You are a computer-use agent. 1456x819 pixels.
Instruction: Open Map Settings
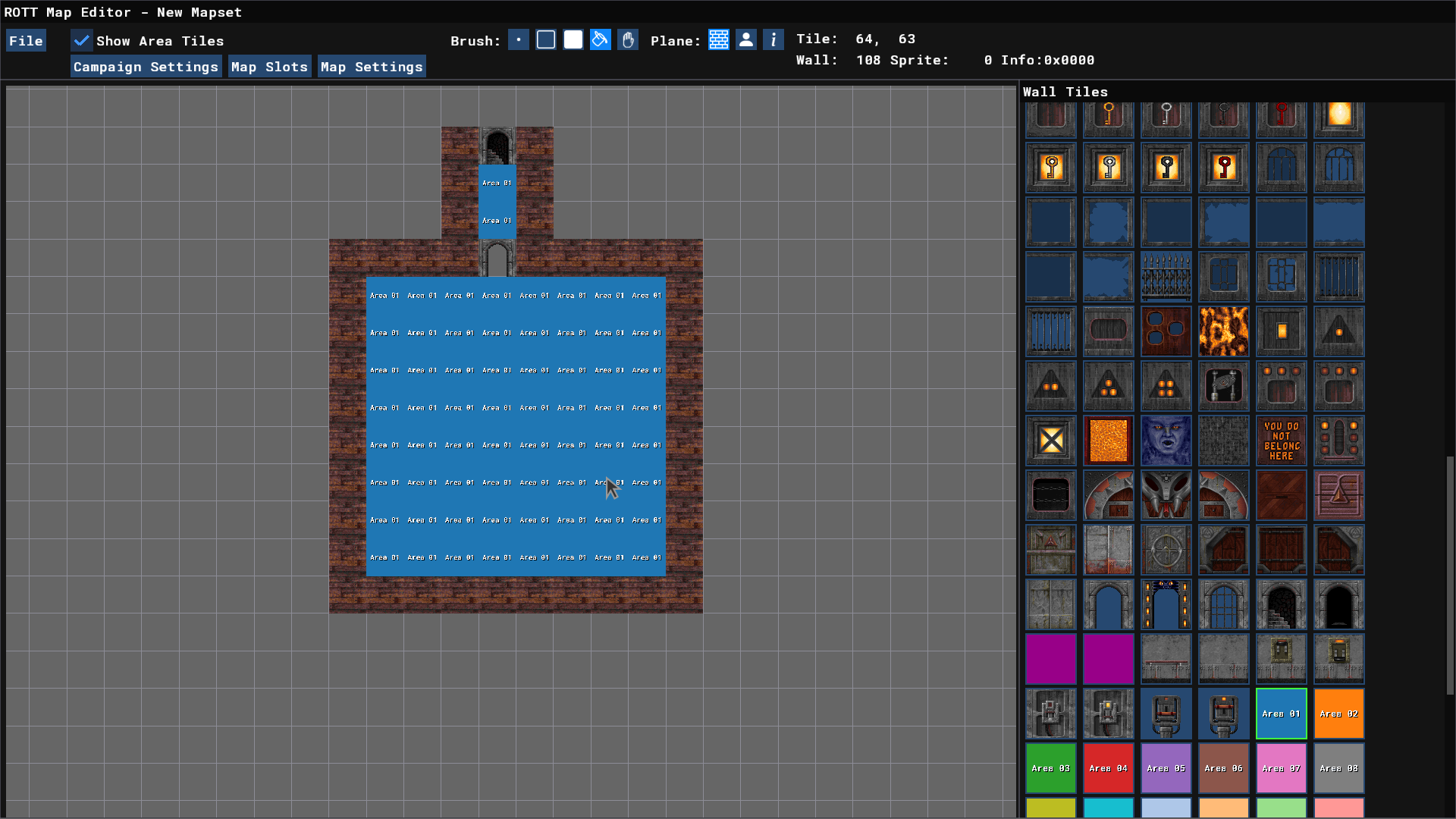coord(372,67)
